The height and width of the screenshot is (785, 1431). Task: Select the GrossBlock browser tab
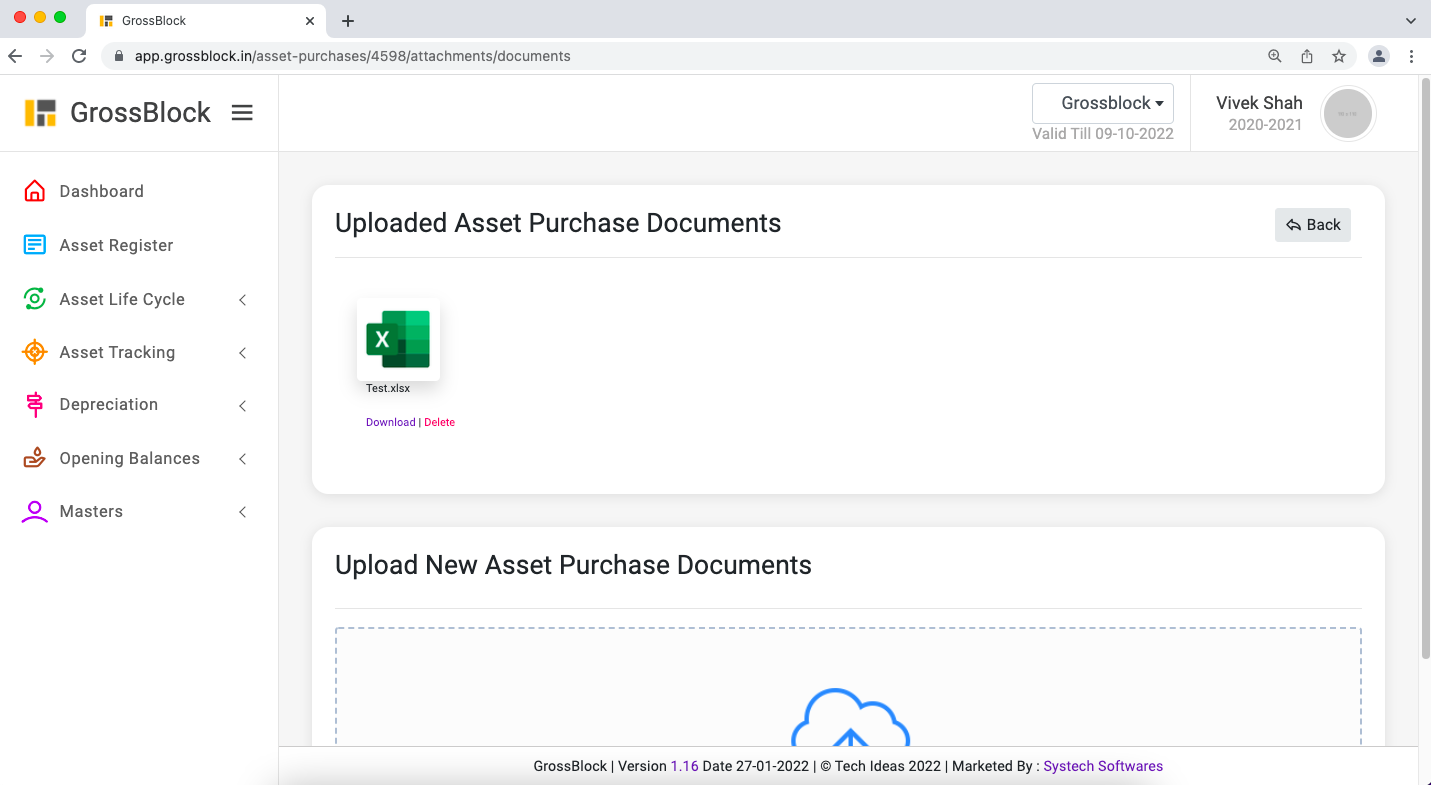tap(200, 20)
